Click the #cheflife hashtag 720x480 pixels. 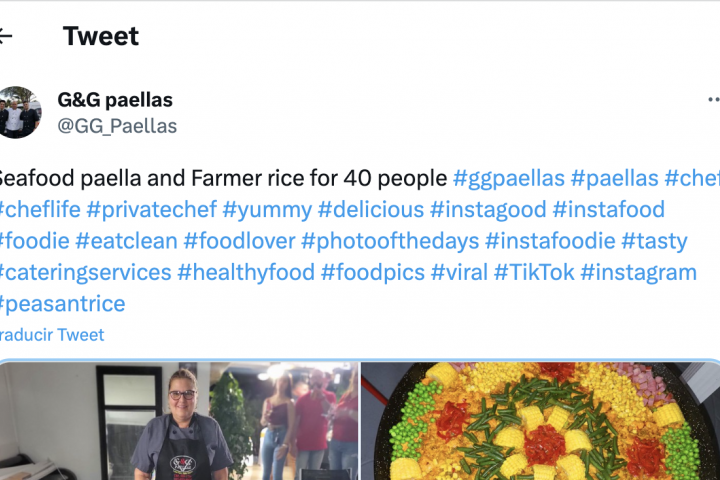39,210
